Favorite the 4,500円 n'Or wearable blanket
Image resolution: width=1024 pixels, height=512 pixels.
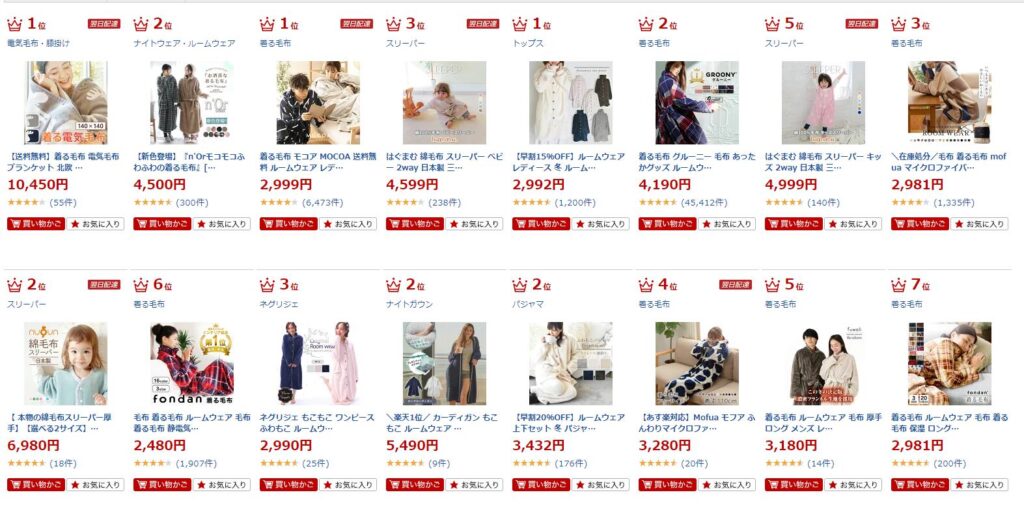221,224
